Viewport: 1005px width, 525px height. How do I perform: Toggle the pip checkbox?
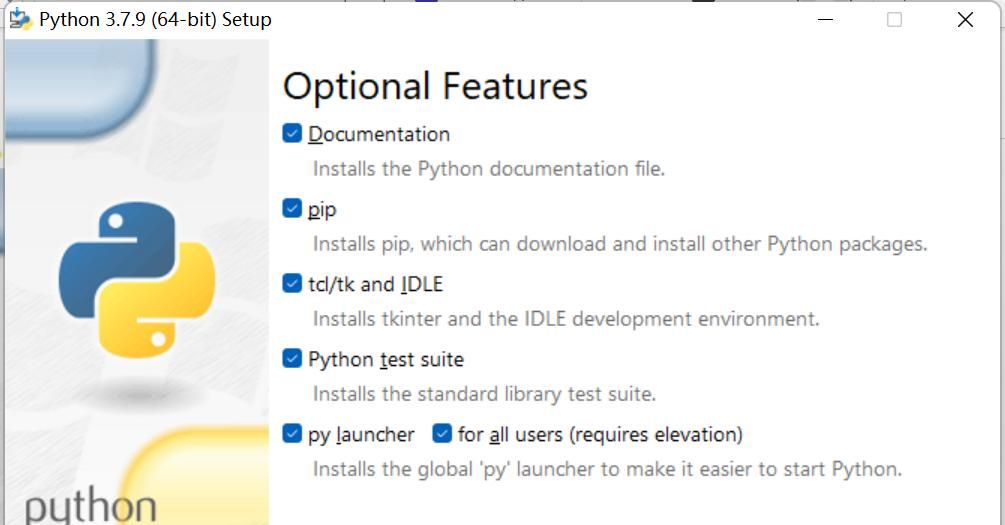[x=292, y=208]
